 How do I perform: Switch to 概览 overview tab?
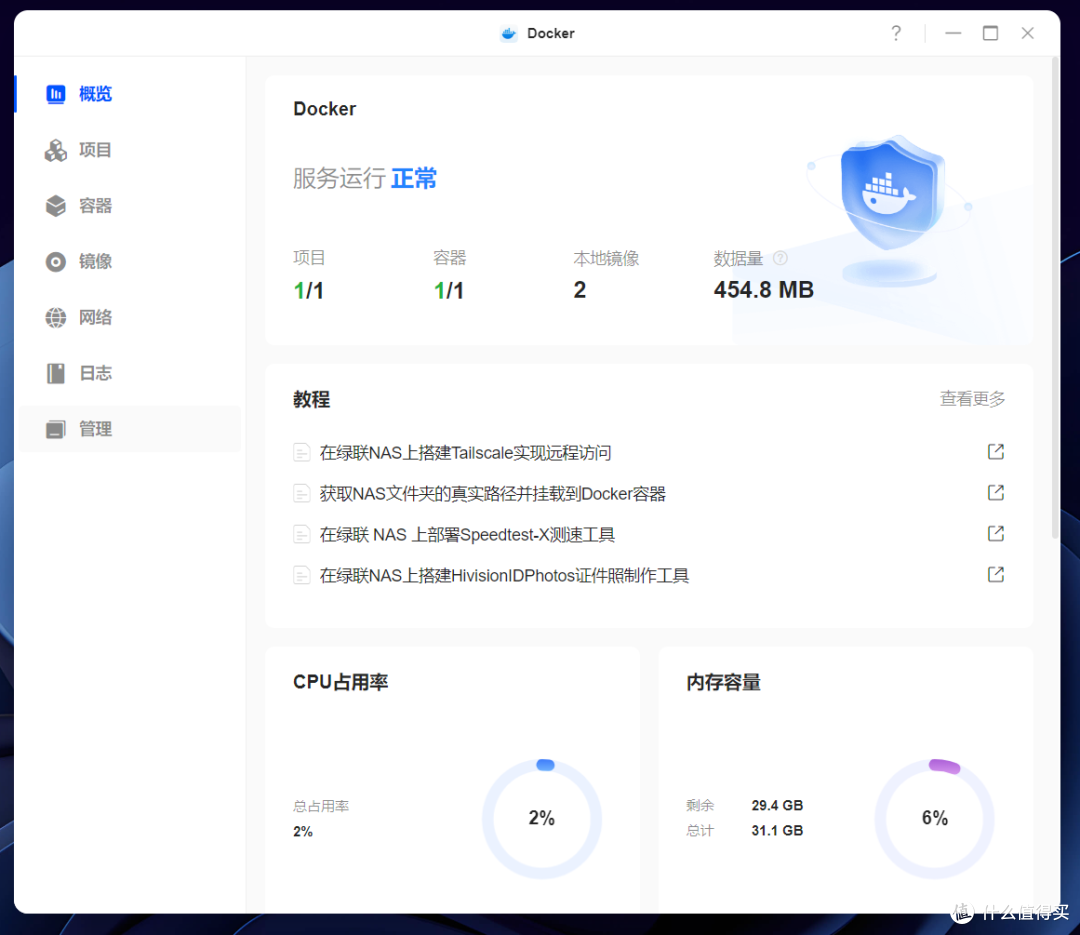coord(128,94)
